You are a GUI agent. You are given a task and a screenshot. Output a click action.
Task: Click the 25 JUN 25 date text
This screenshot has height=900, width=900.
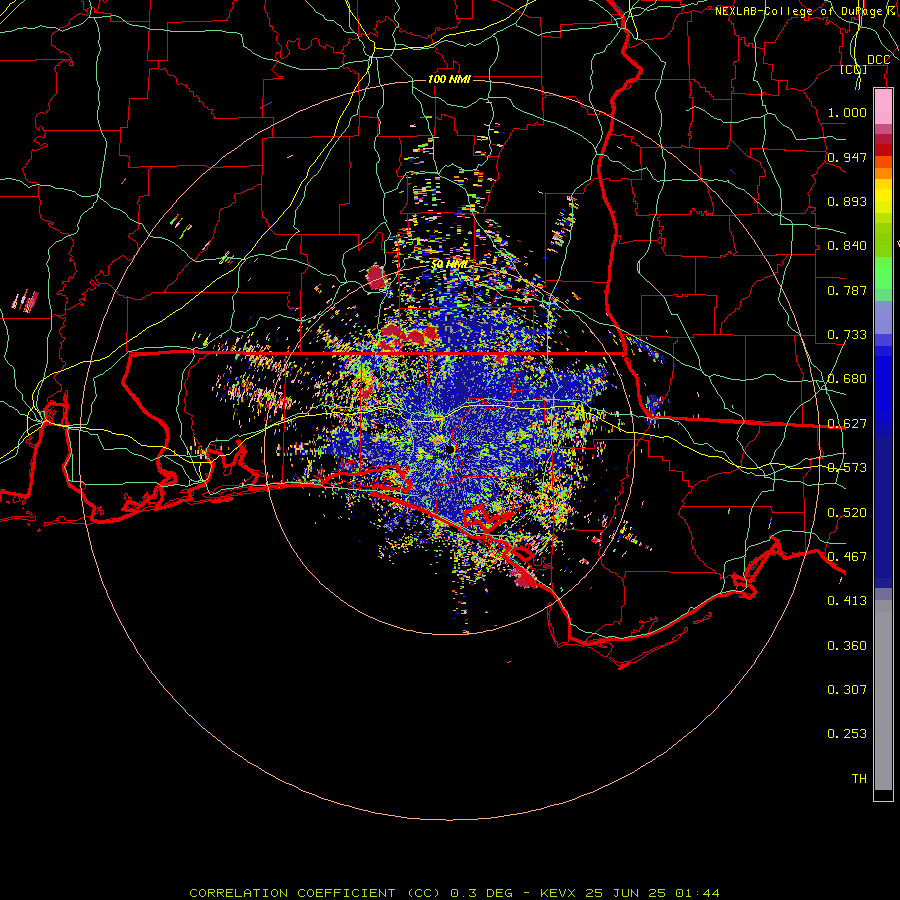pyautogui.click(x=625, y=893)
